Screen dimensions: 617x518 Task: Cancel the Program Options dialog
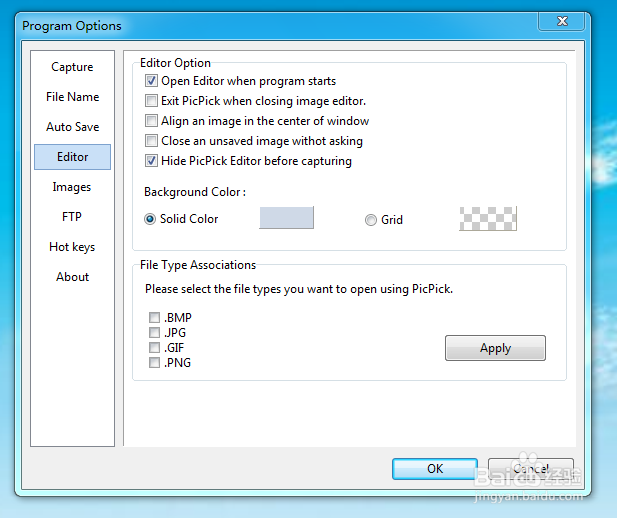[531, 469]
